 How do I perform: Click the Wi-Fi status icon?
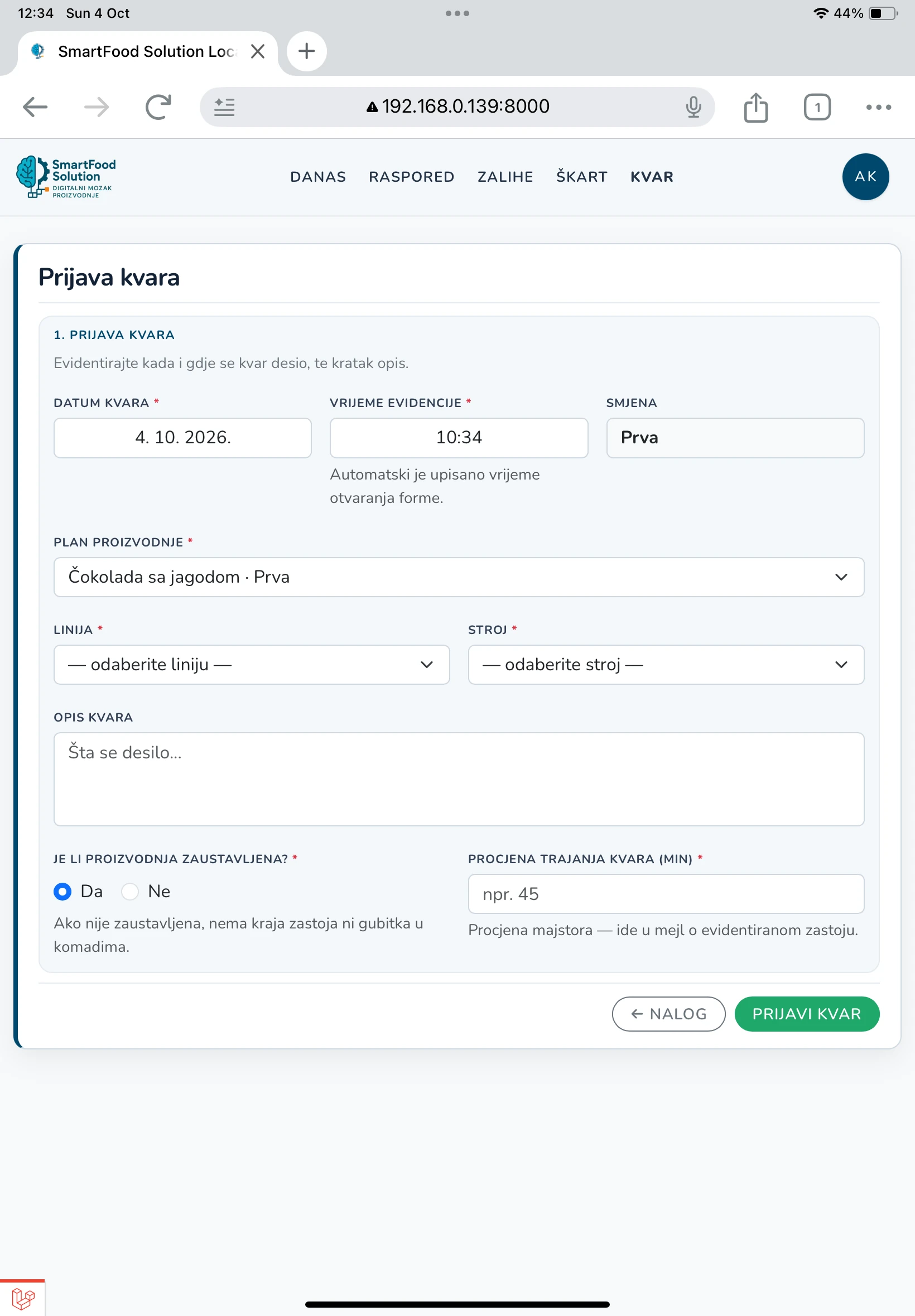[821, 13]
